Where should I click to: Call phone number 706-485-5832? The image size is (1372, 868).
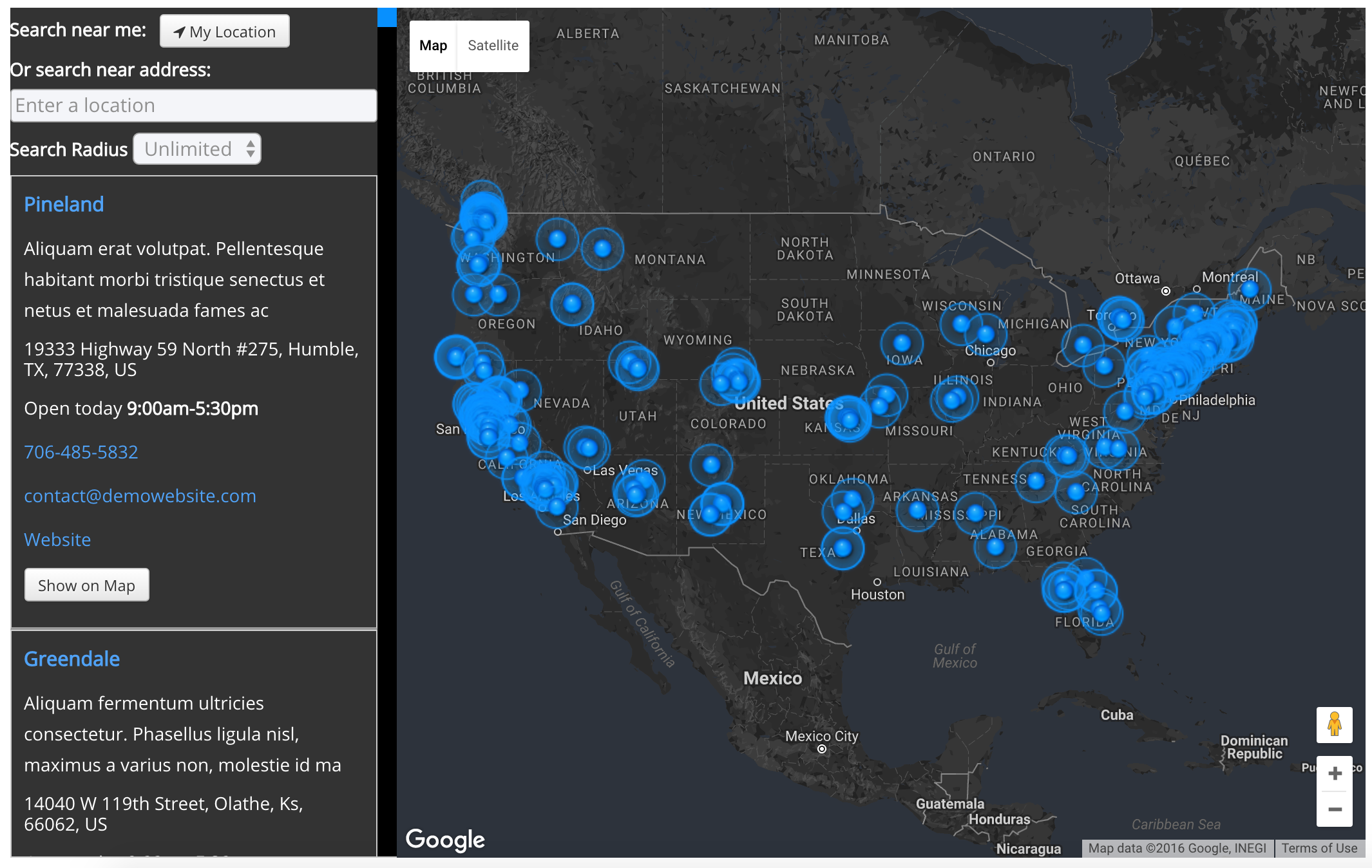pyautogui.click(x=81, y=452)
